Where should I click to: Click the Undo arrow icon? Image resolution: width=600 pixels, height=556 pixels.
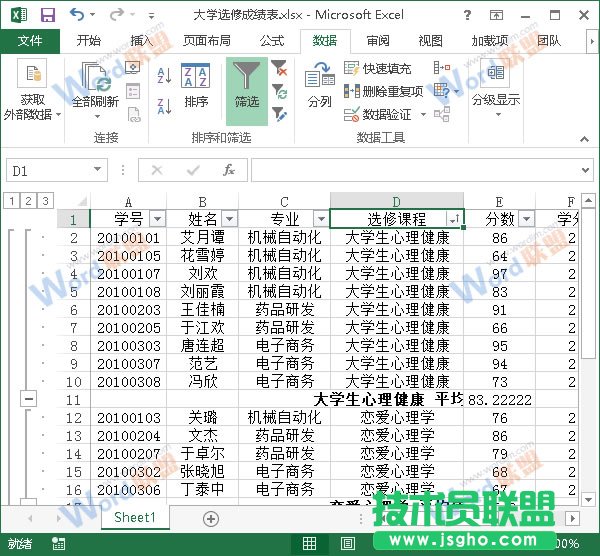tap(77, 15)
